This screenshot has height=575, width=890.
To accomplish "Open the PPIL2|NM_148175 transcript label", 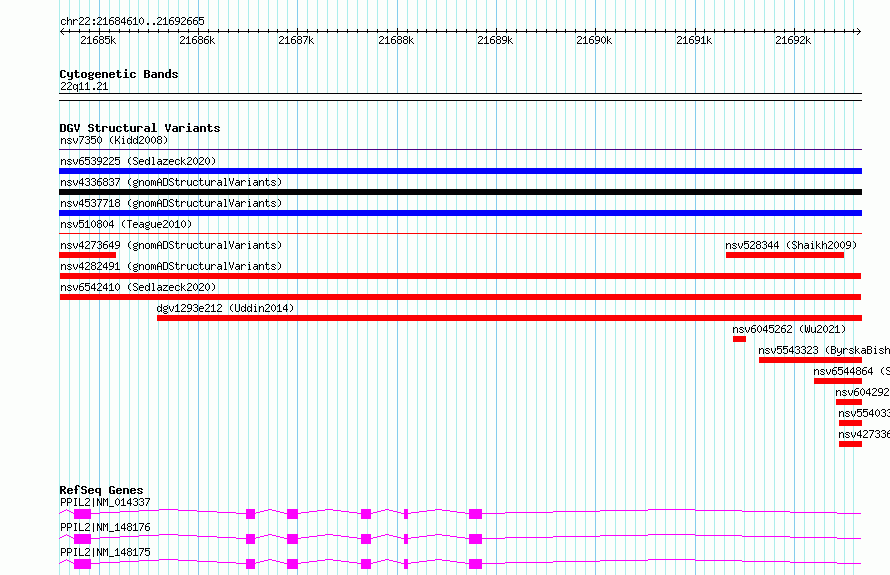I will click(106, 552).
